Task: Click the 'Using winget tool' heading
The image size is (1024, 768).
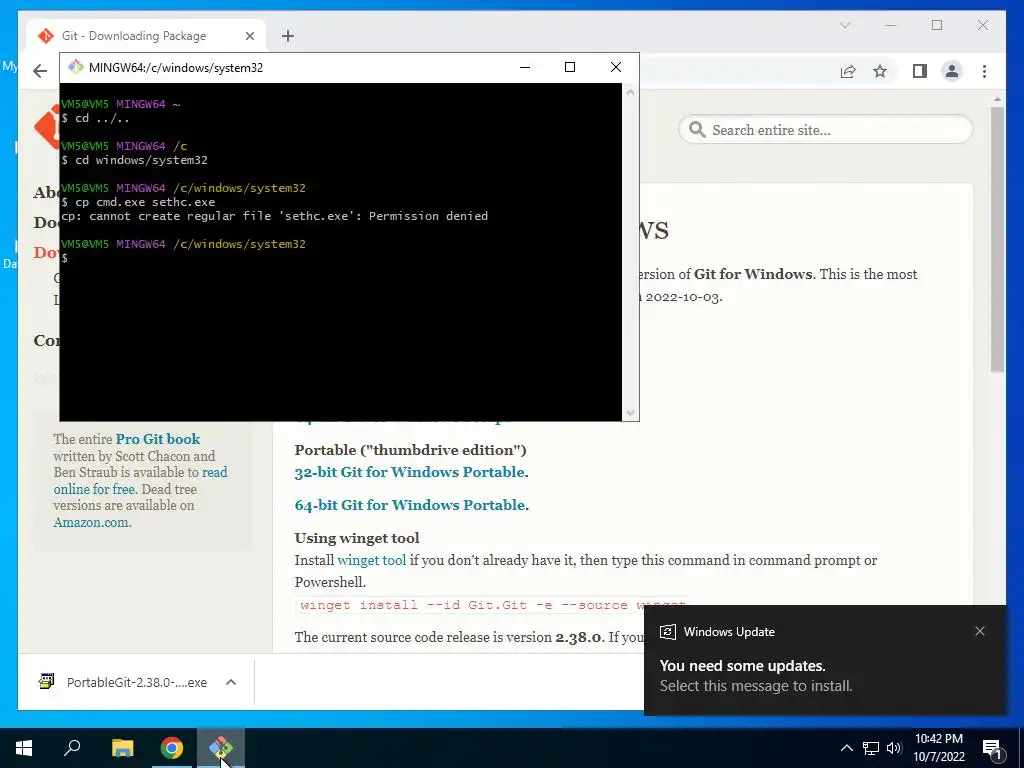Action: click(x=357, y=538)
